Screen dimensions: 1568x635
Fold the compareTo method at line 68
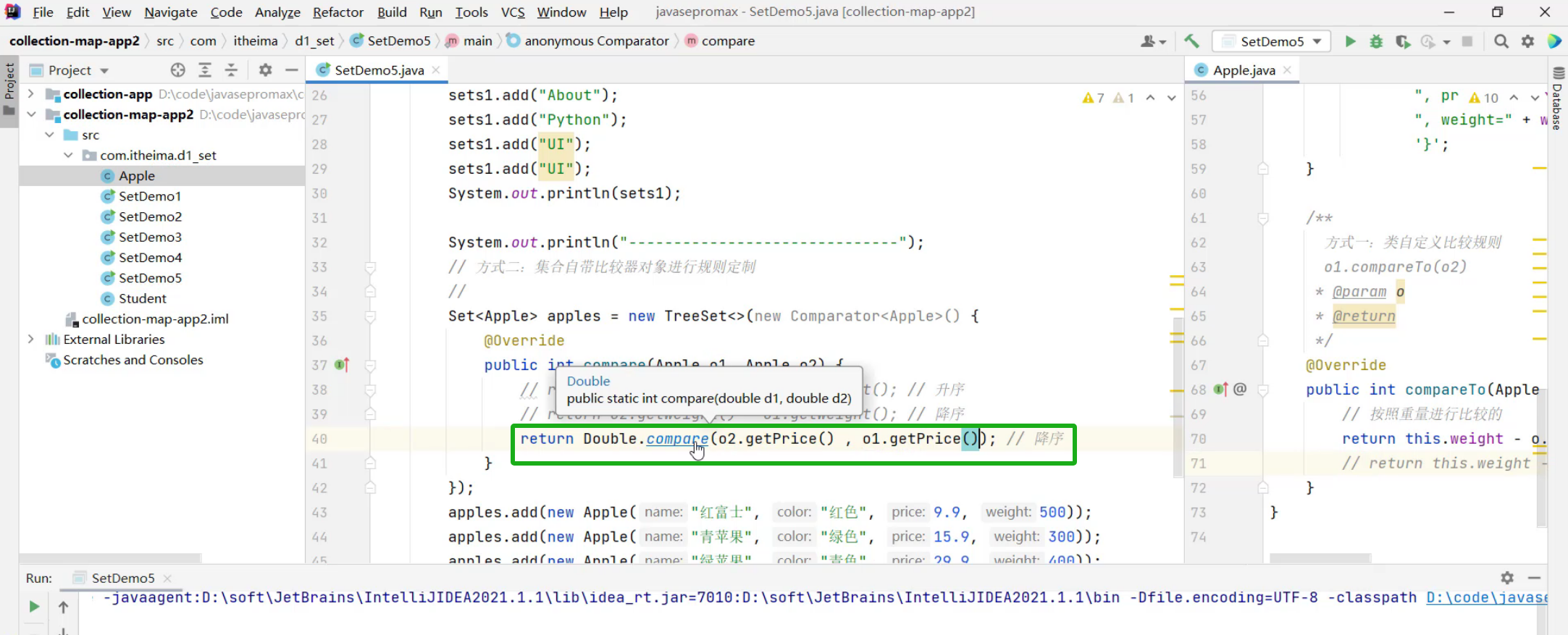(1263, 390)
